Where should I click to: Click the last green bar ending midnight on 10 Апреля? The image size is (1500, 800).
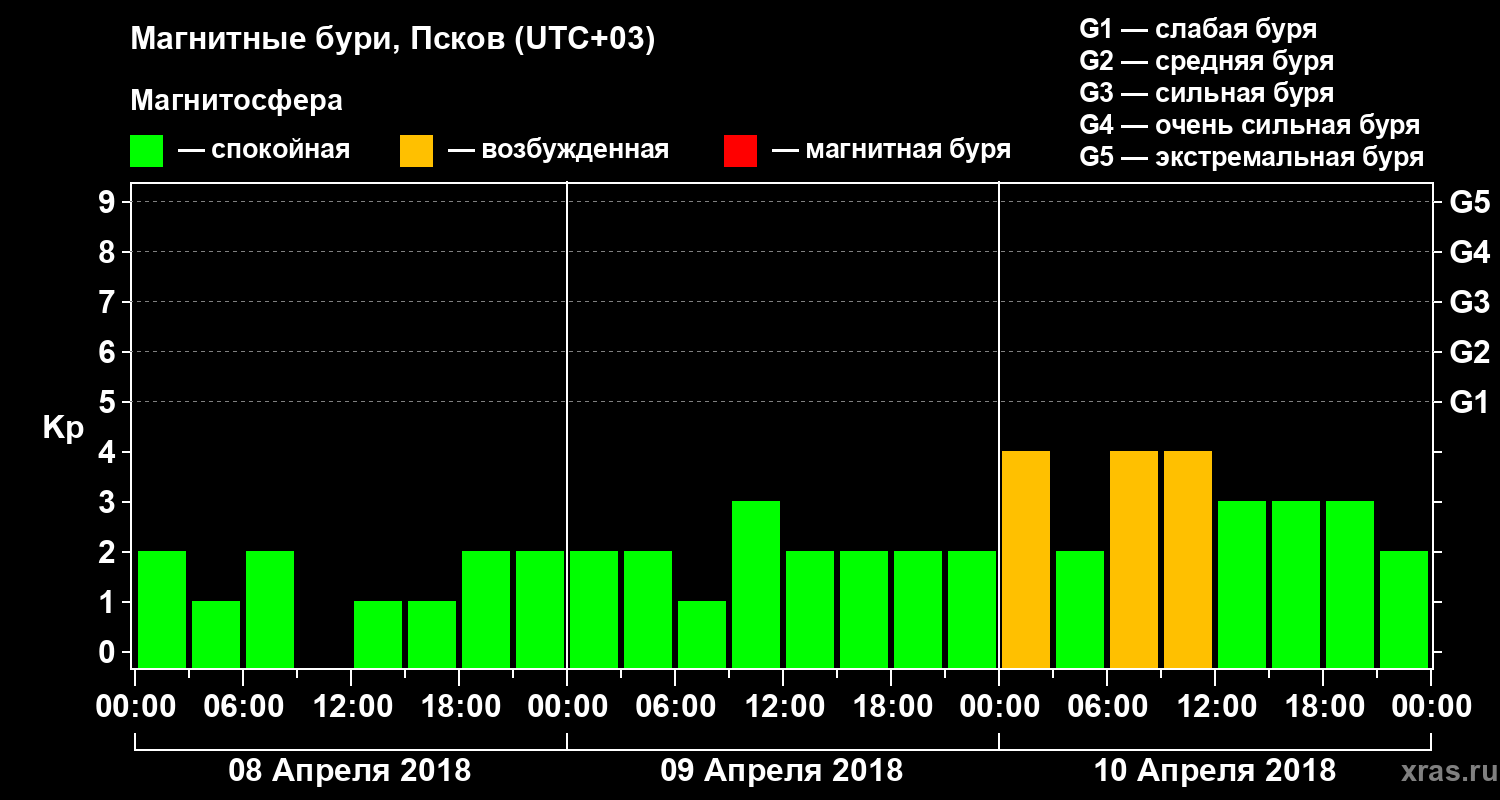pos(1404,609)
